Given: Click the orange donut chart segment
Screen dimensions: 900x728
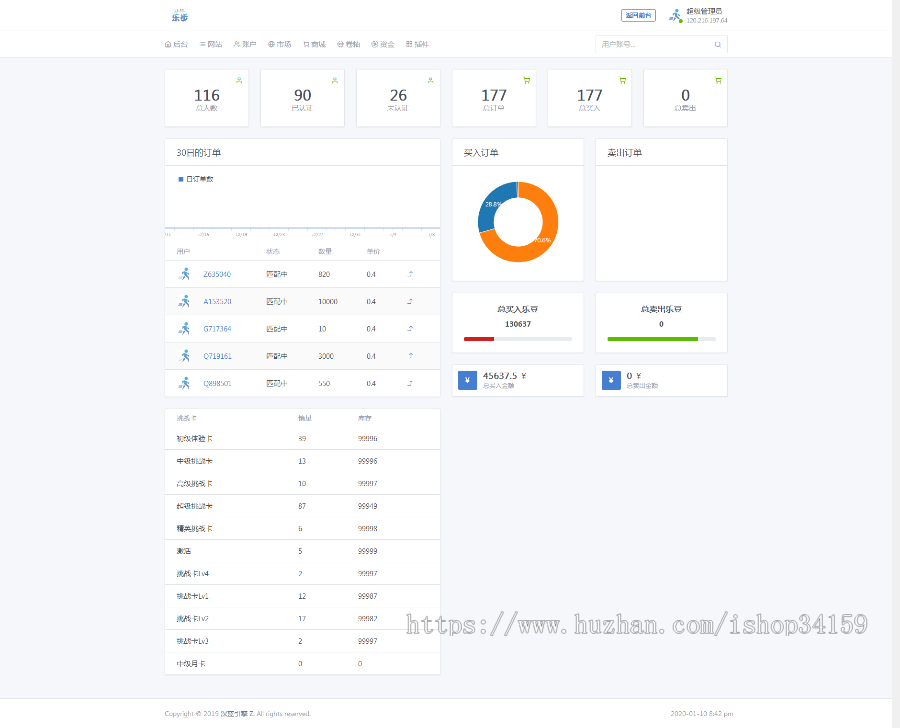Looking at the screenshot, I should (x=548, y=235).
